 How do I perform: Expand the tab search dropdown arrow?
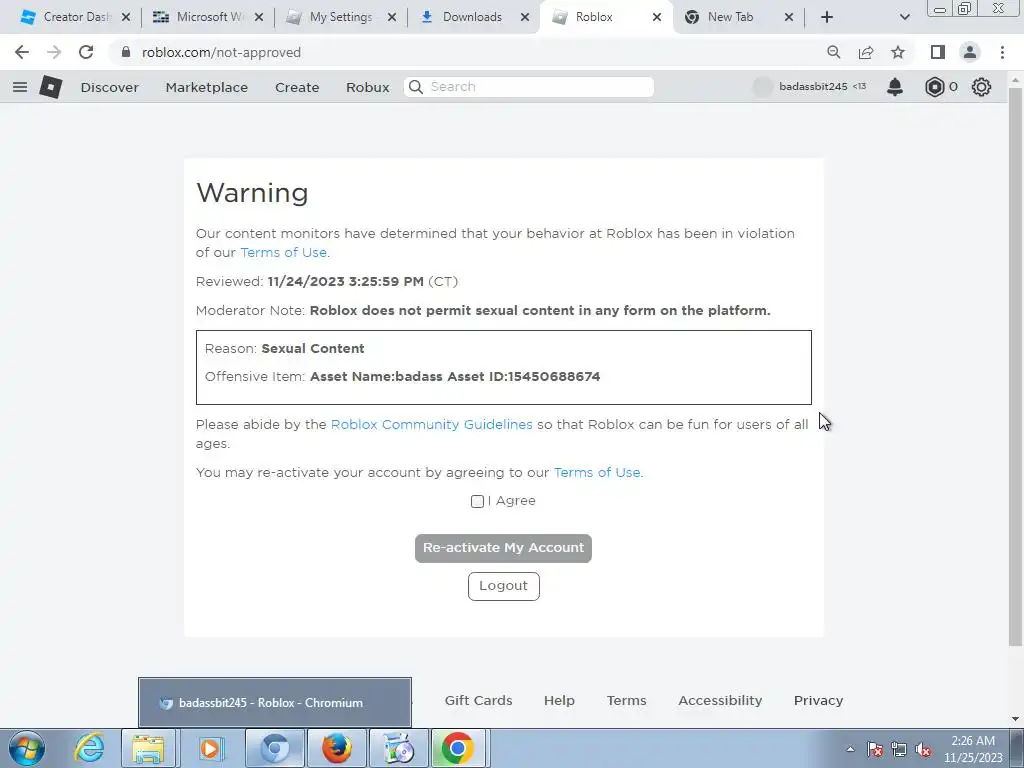[904, 17]
